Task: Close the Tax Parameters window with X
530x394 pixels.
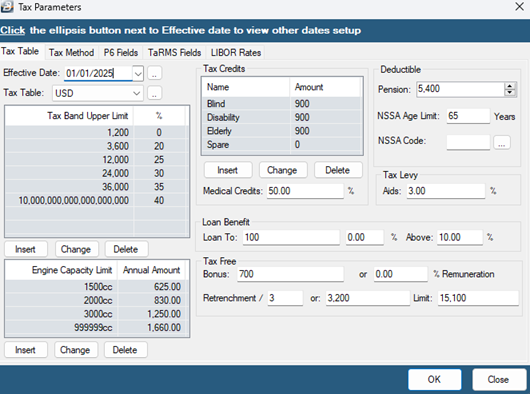Action: [x=519, y=6]
